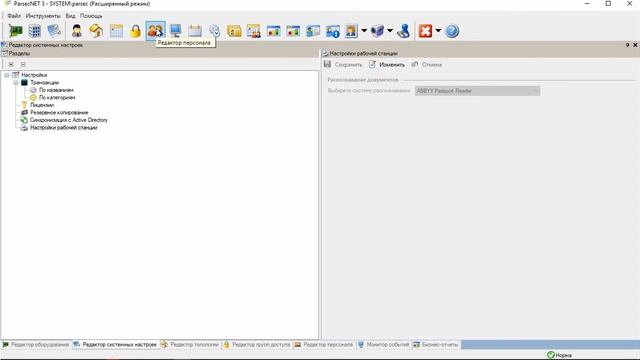The image size is (640, 360).
Task: Switch to the Бизнес-отчеты tab
Action: click(436, 344)
